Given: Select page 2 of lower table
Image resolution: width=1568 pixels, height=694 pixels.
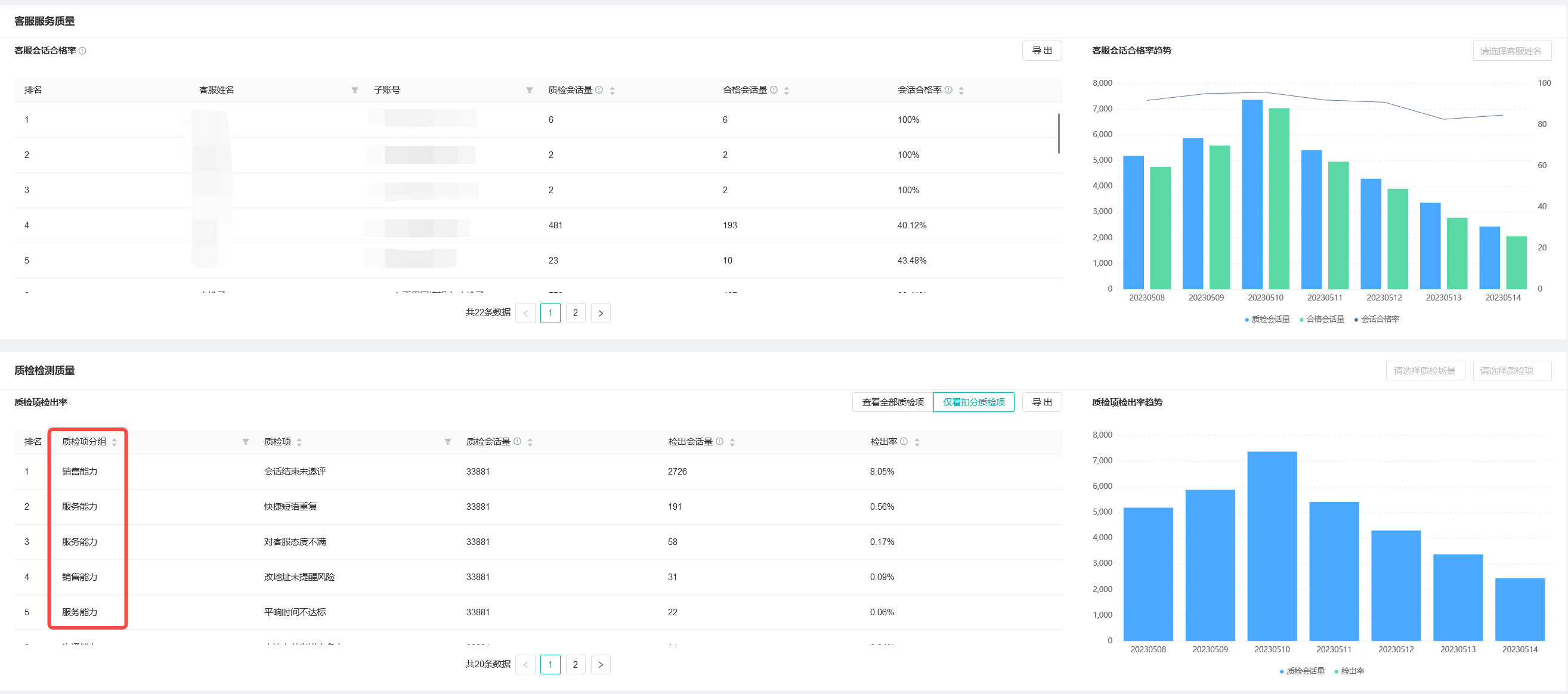Looking at the screenshot, I should (x=575, y=665).
